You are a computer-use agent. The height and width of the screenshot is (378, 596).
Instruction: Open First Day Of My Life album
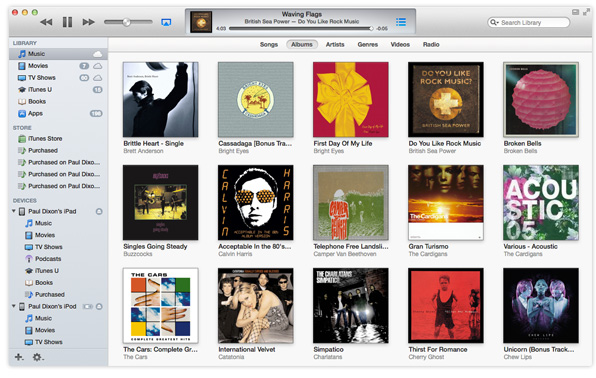coord(350,99)
